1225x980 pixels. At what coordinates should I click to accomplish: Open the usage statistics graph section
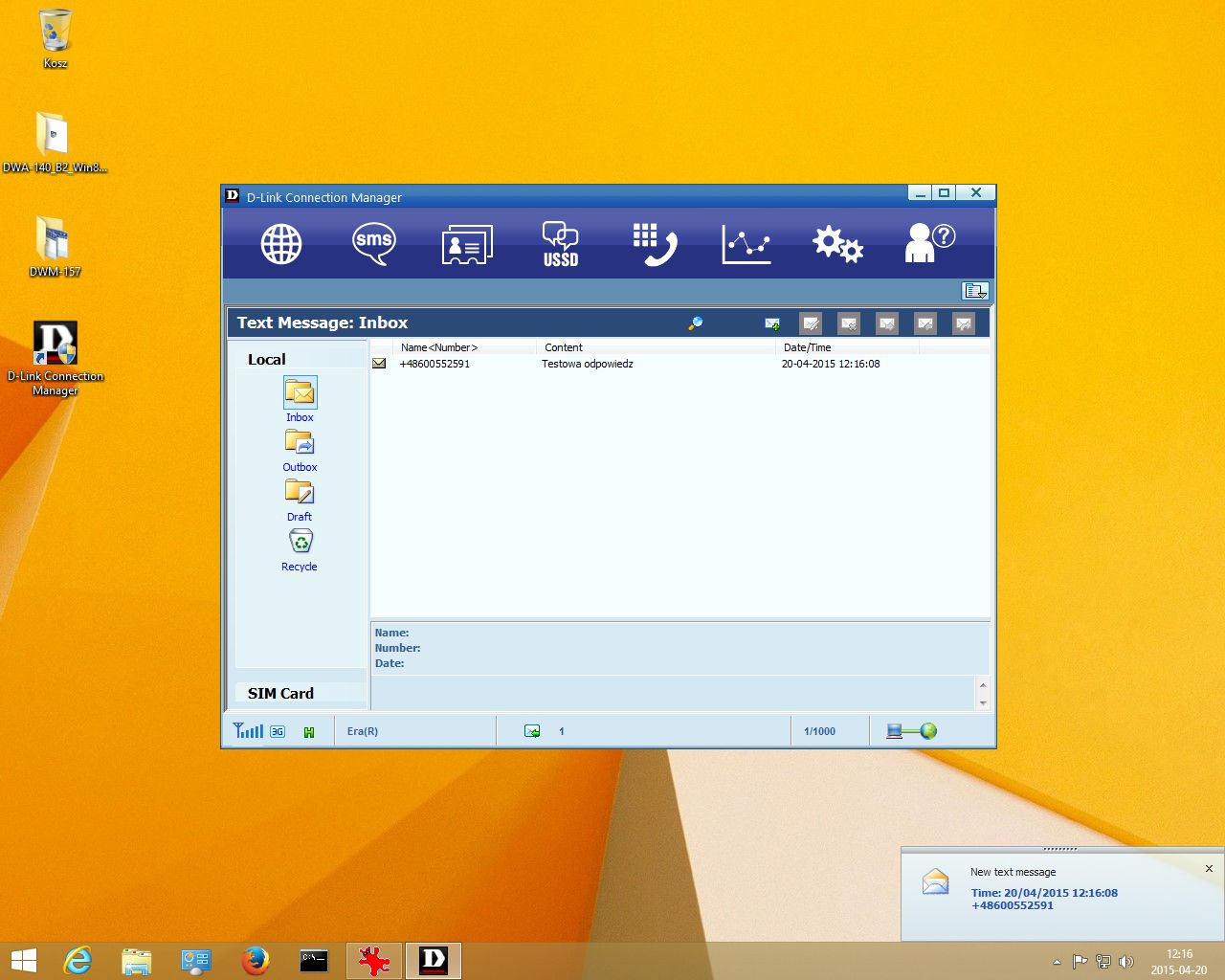[746, 244]
